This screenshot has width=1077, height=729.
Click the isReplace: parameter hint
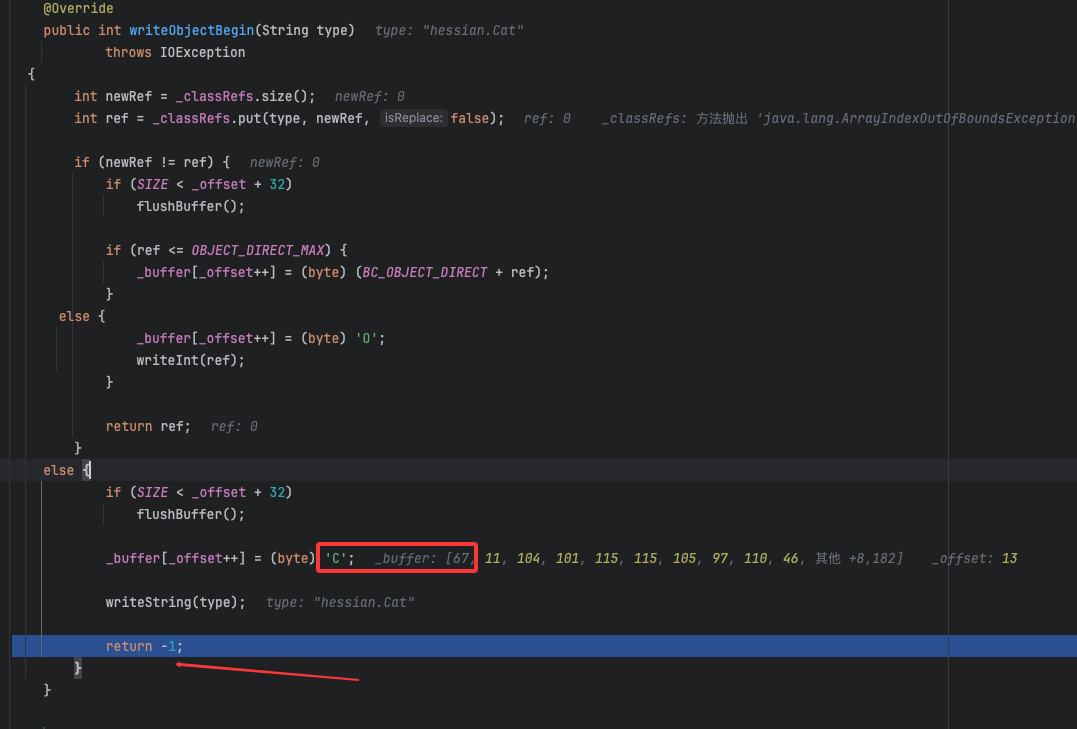click(x=413, y=118)
